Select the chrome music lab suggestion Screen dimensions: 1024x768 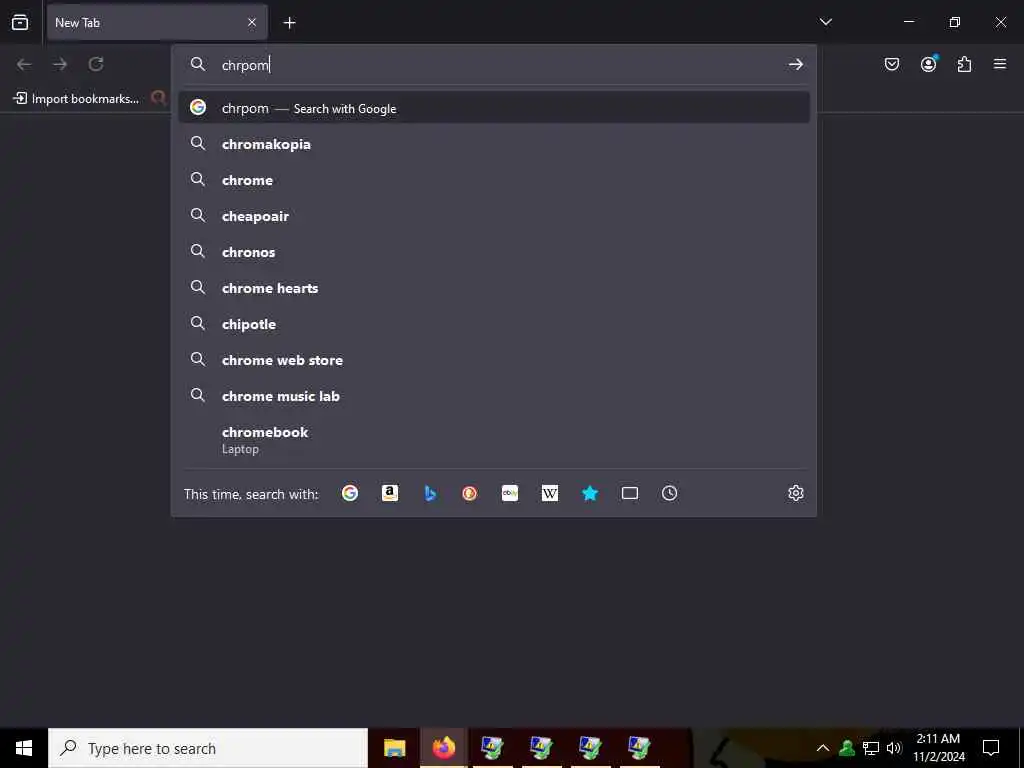[494, 395]
